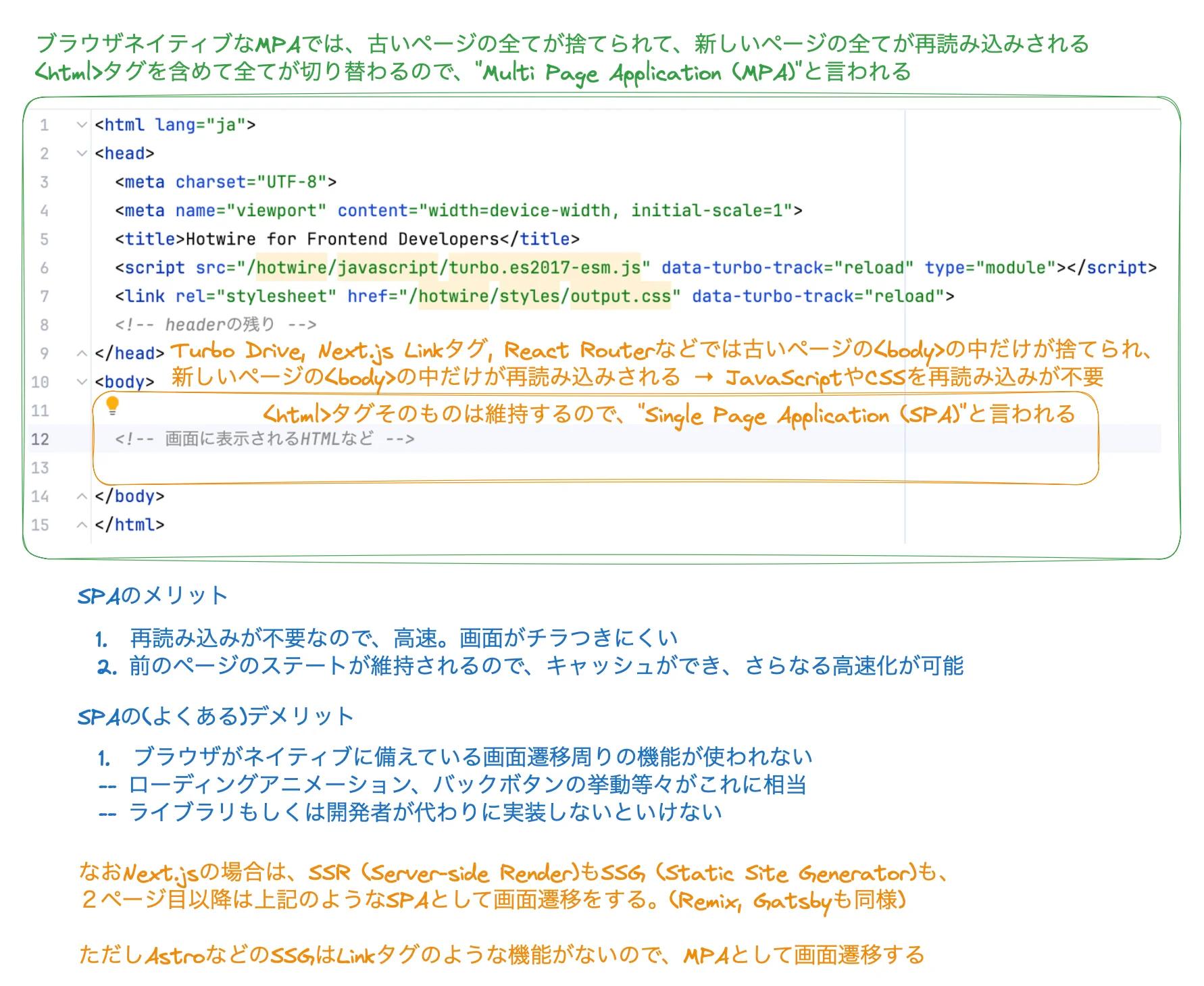
Task: Click the closing </script> tag
Action: pos(1112,268)
